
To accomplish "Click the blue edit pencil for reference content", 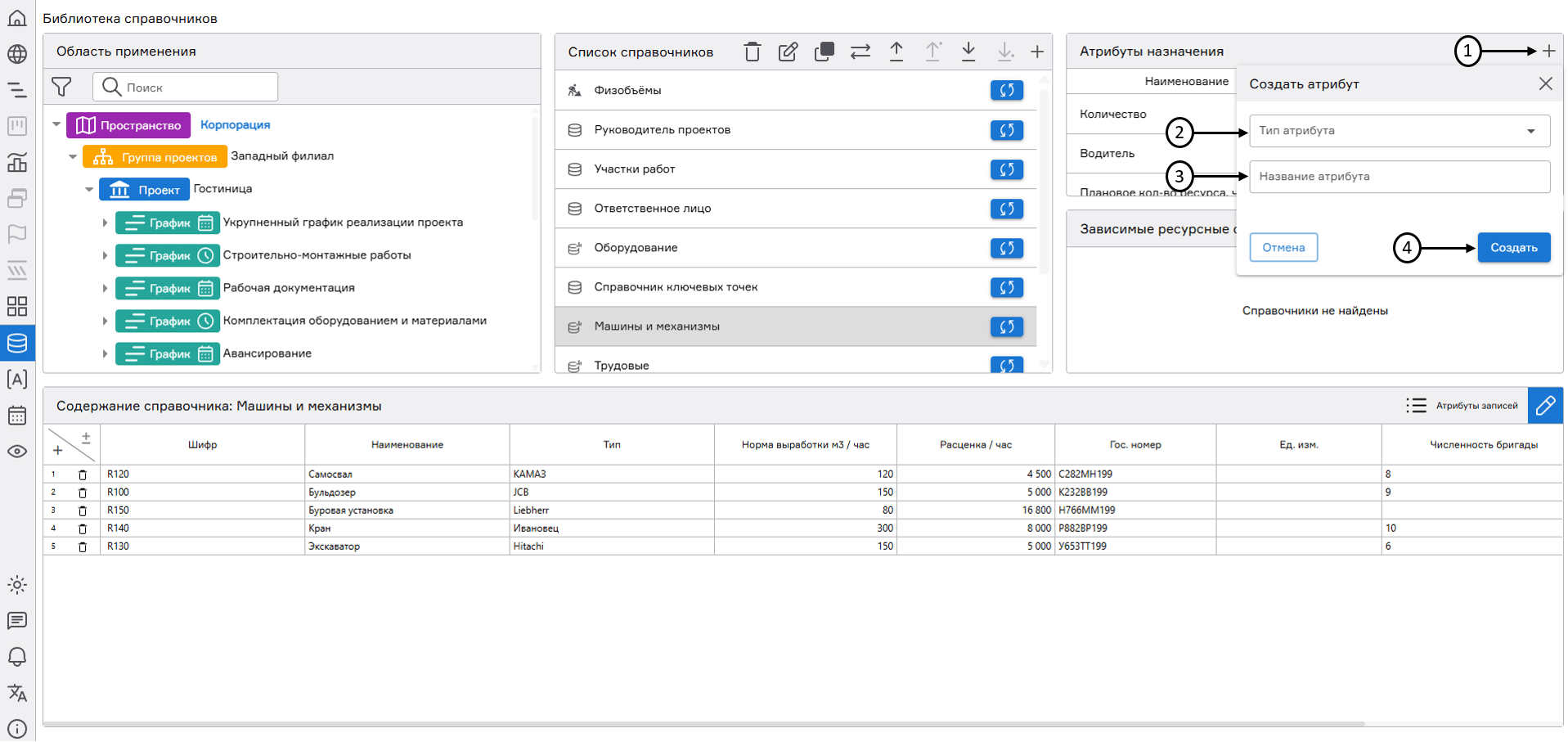I will pyautogui.click(x=1544, y=406).
